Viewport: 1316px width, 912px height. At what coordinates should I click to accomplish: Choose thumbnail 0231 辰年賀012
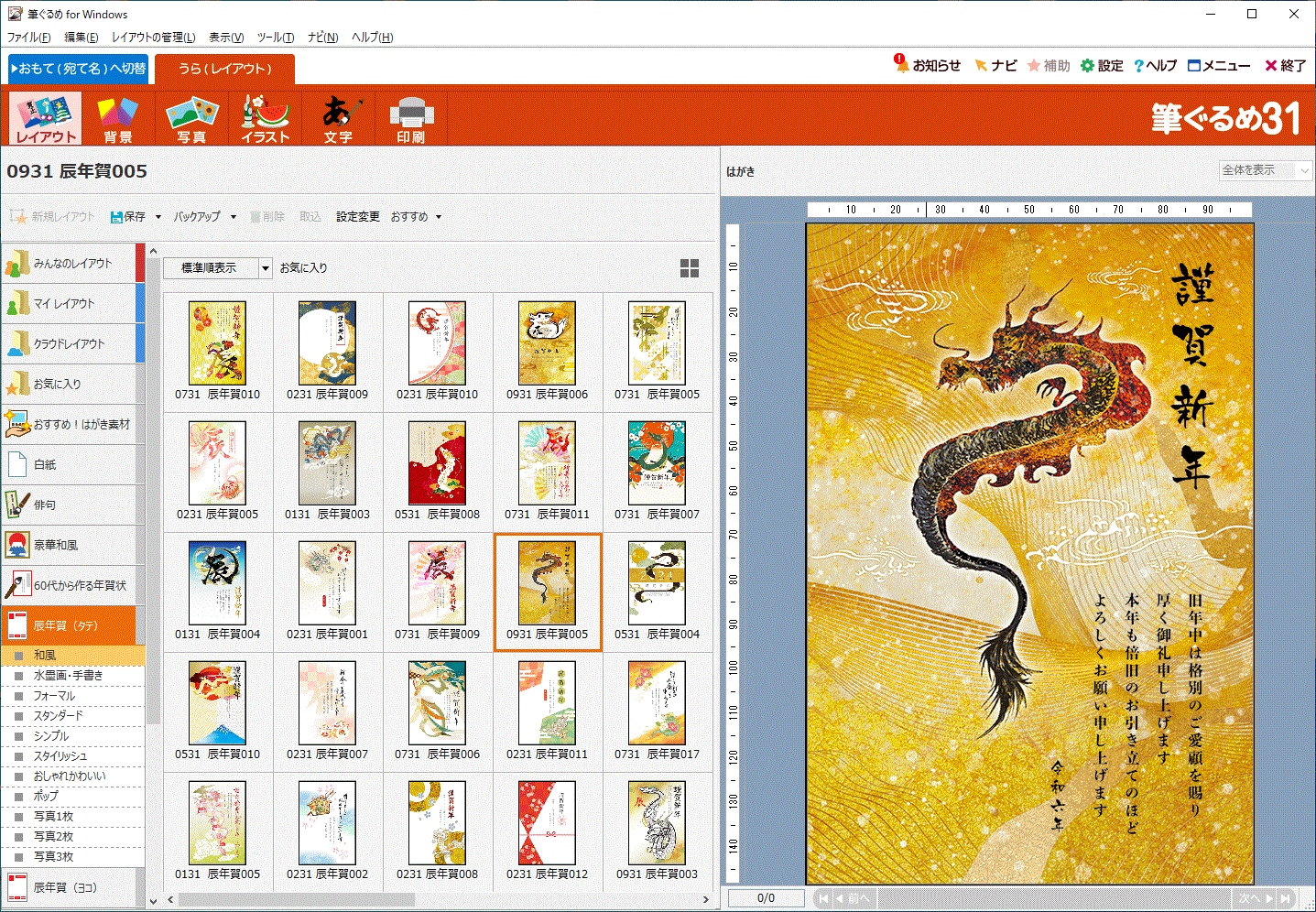click(548, 832)
